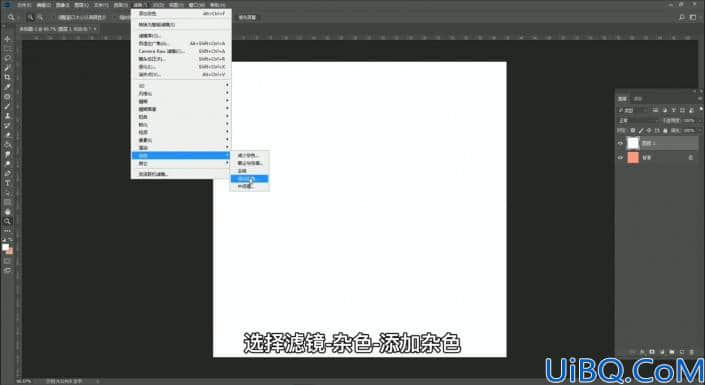
Task: Select the Brush tool
Action: point(7,106)
